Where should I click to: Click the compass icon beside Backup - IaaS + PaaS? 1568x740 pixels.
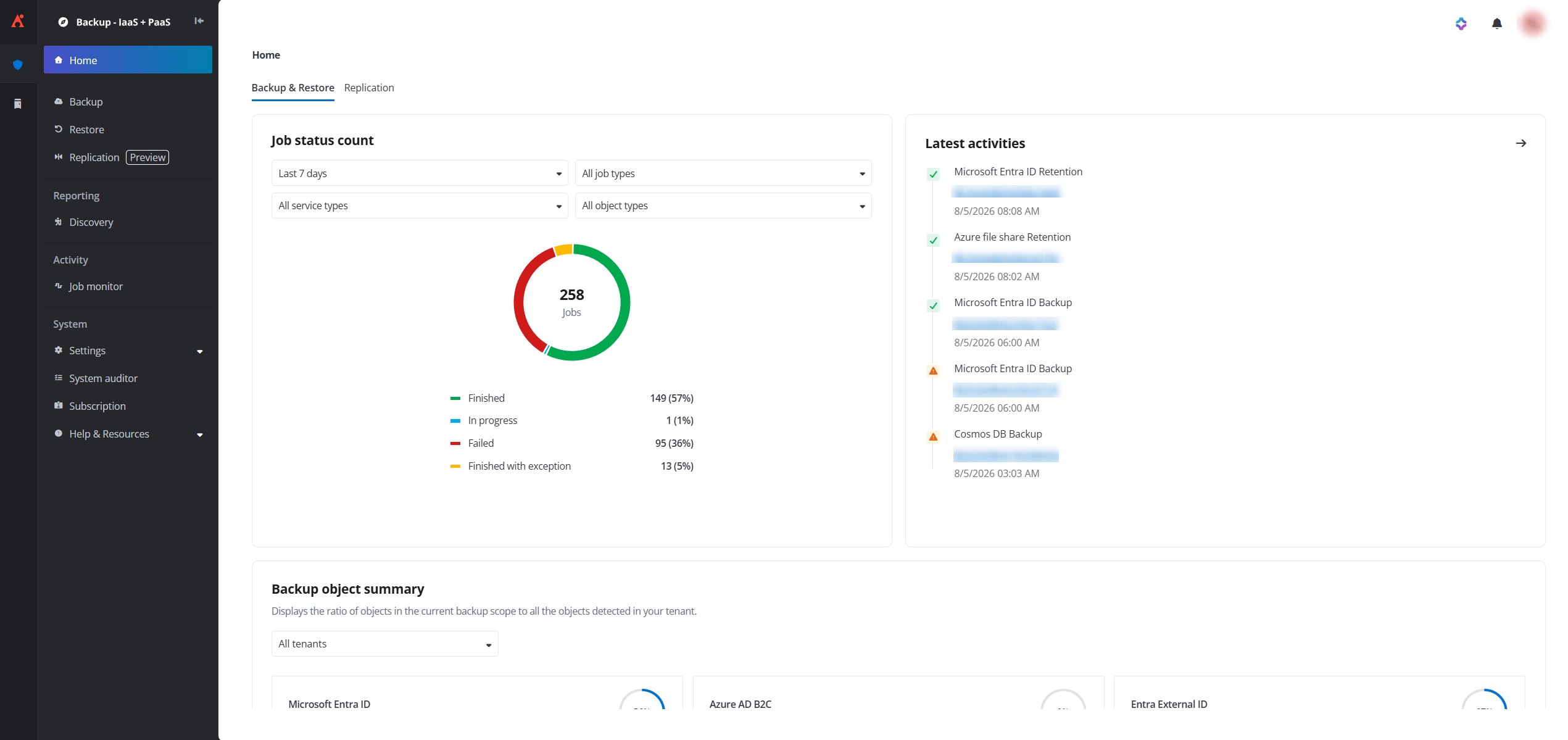(63, 22)
